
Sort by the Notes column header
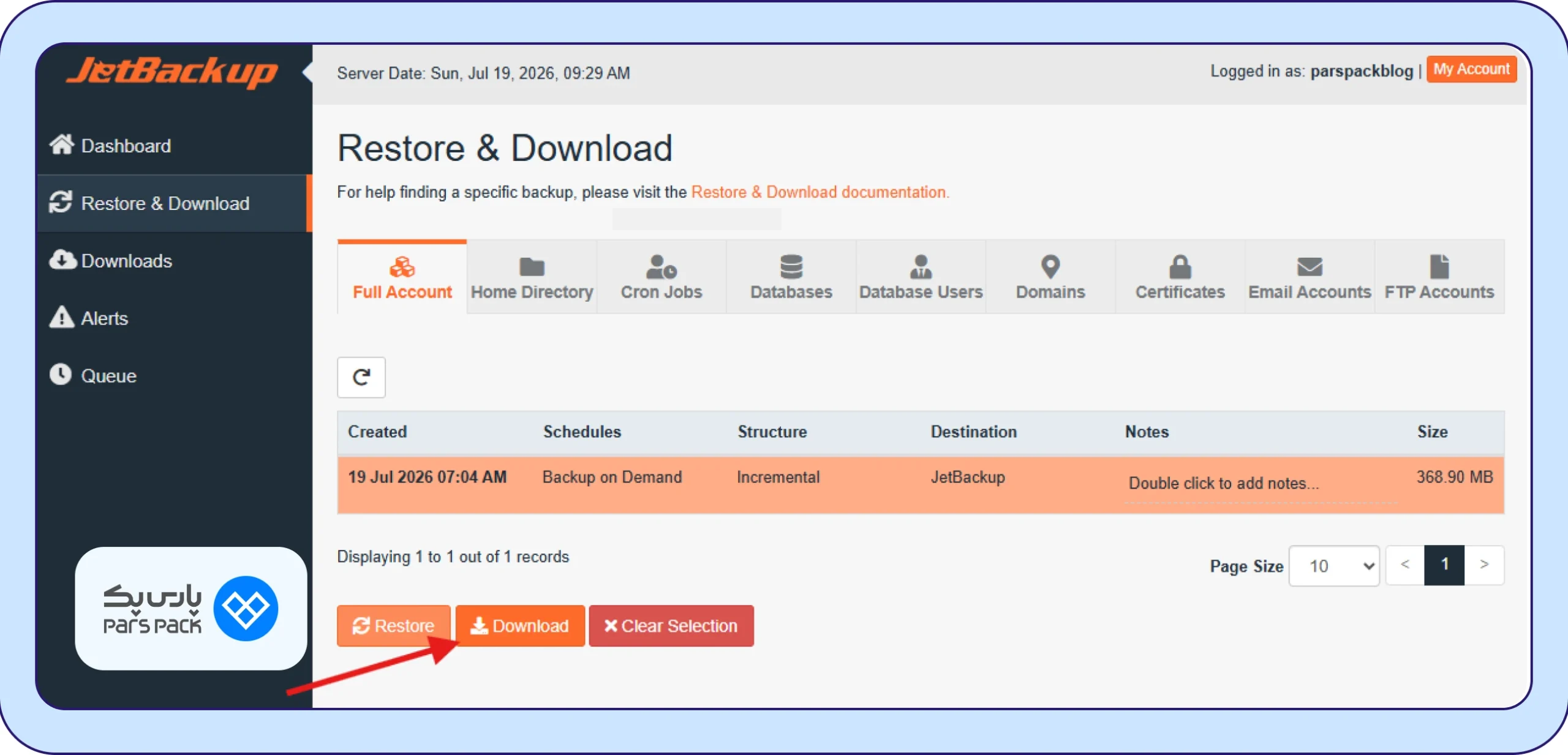click(1147, 432)
